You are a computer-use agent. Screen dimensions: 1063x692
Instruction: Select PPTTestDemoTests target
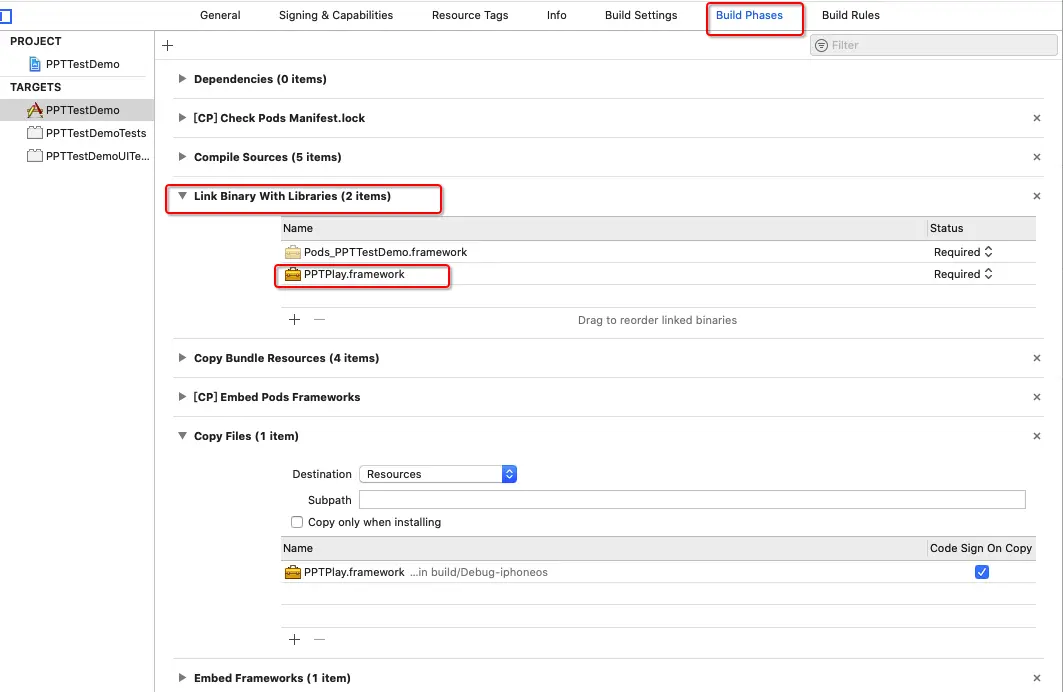pos(96,133)
